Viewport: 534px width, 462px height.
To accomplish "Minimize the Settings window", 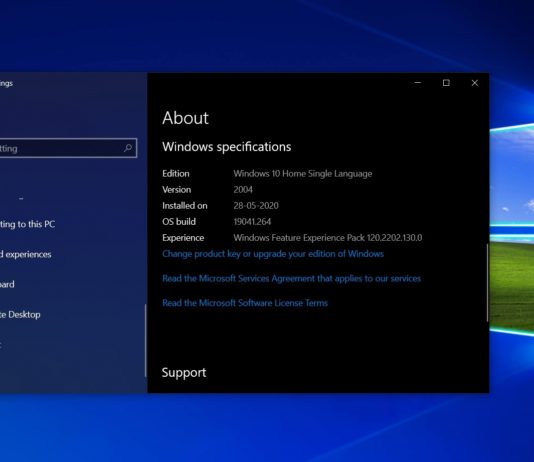I will point(418,83).
